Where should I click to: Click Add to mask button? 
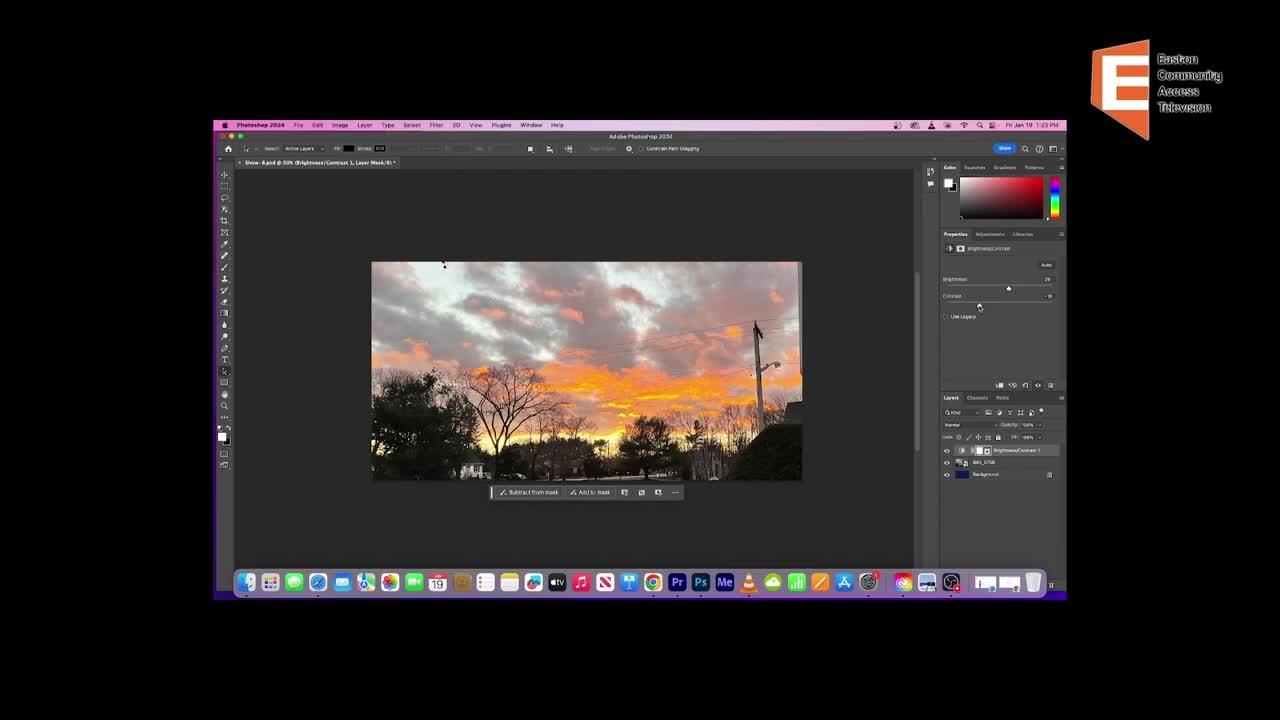click(x=590, y=492)
